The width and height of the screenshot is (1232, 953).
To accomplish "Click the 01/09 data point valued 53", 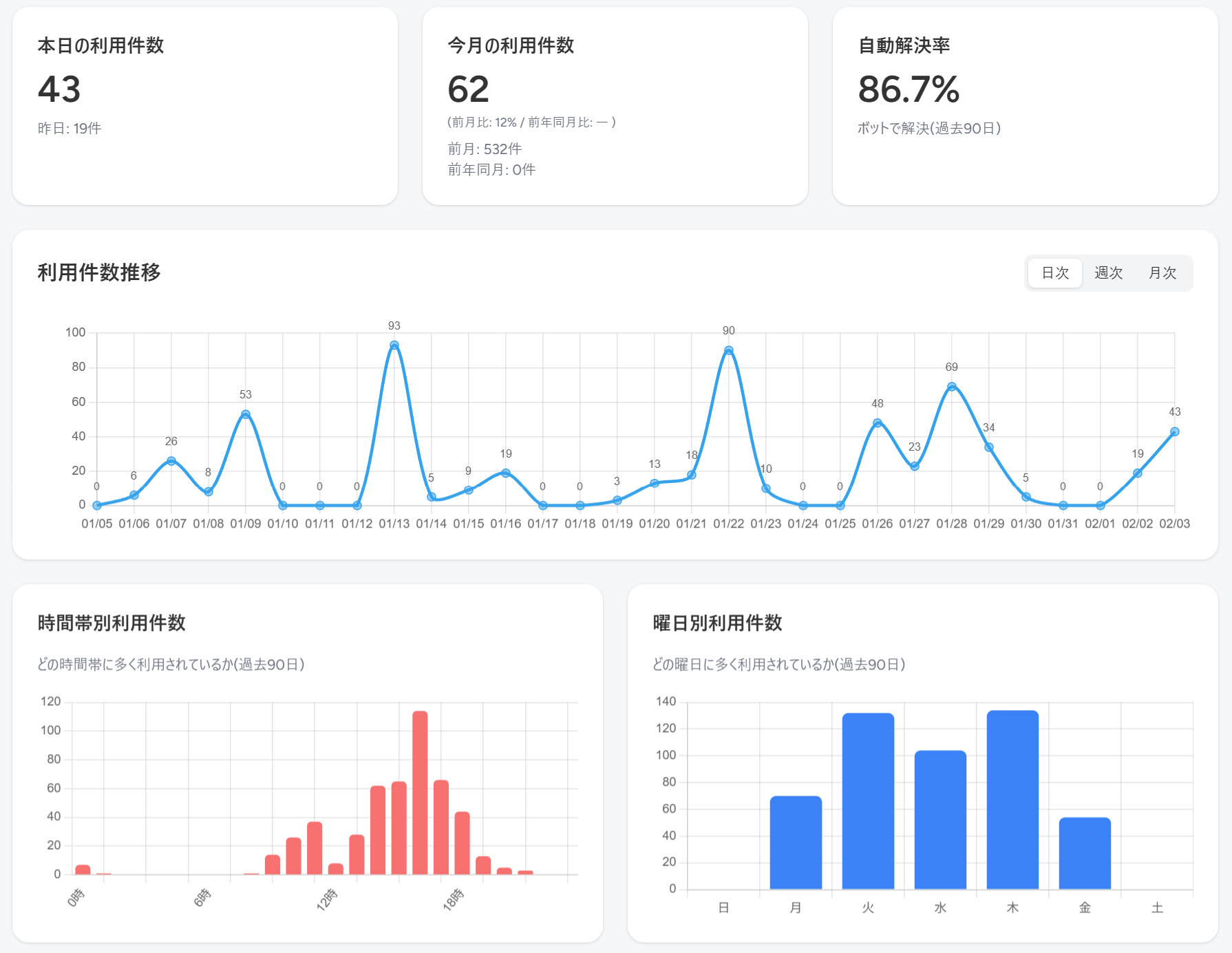I will coord(246,414).
